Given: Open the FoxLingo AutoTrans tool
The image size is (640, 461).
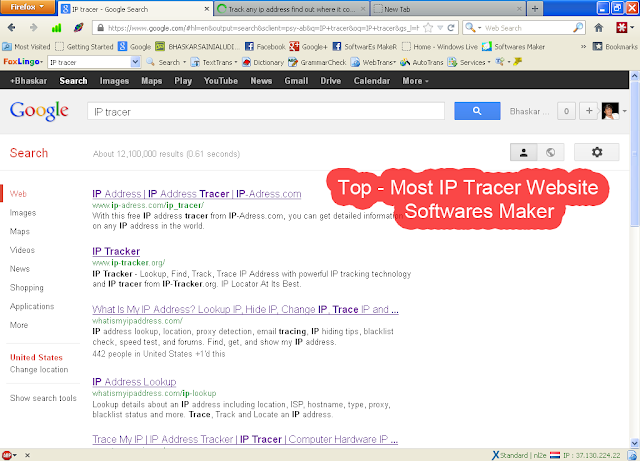Looking at the screenshot, I should click(x=422, y=62).
